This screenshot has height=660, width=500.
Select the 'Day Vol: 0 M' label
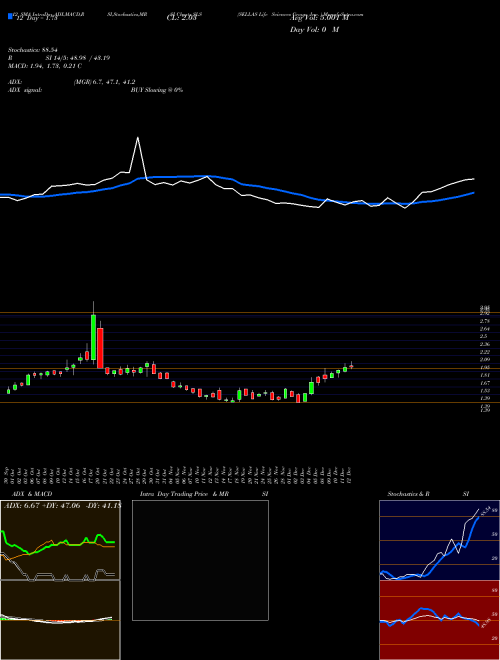[x=314, y=30]
